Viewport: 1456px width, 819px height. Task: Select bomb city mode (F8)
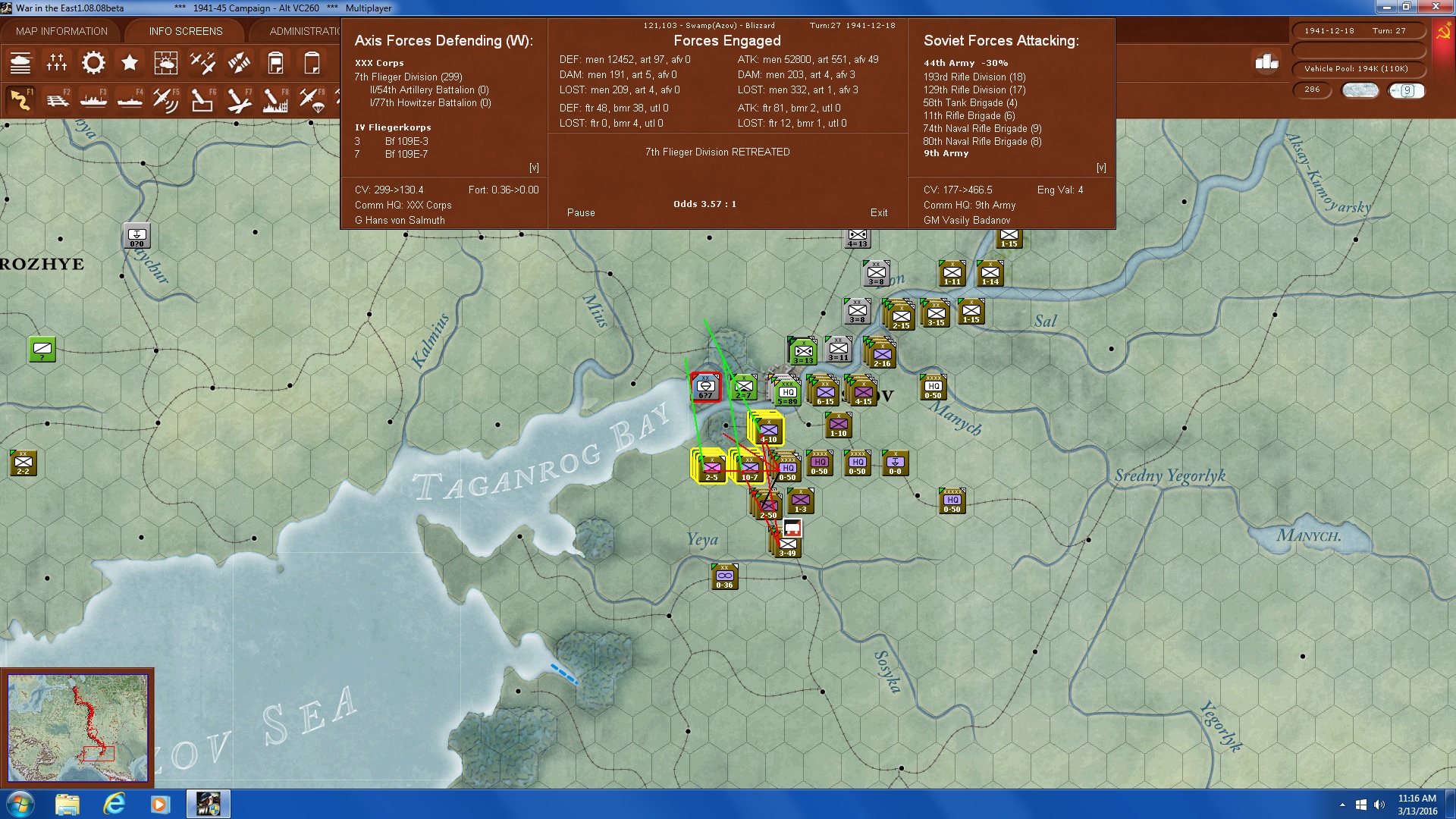[275, 99]
